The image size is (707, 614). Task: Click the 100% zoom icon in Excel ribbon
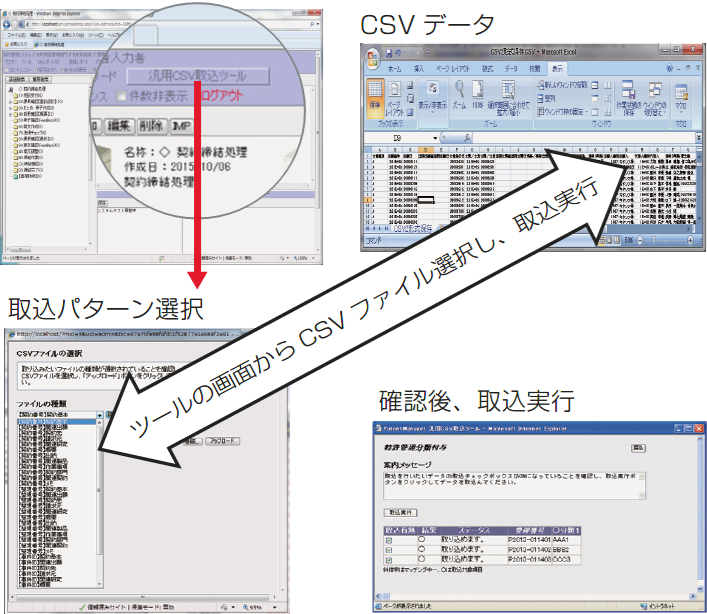click(x=478, y=95)
